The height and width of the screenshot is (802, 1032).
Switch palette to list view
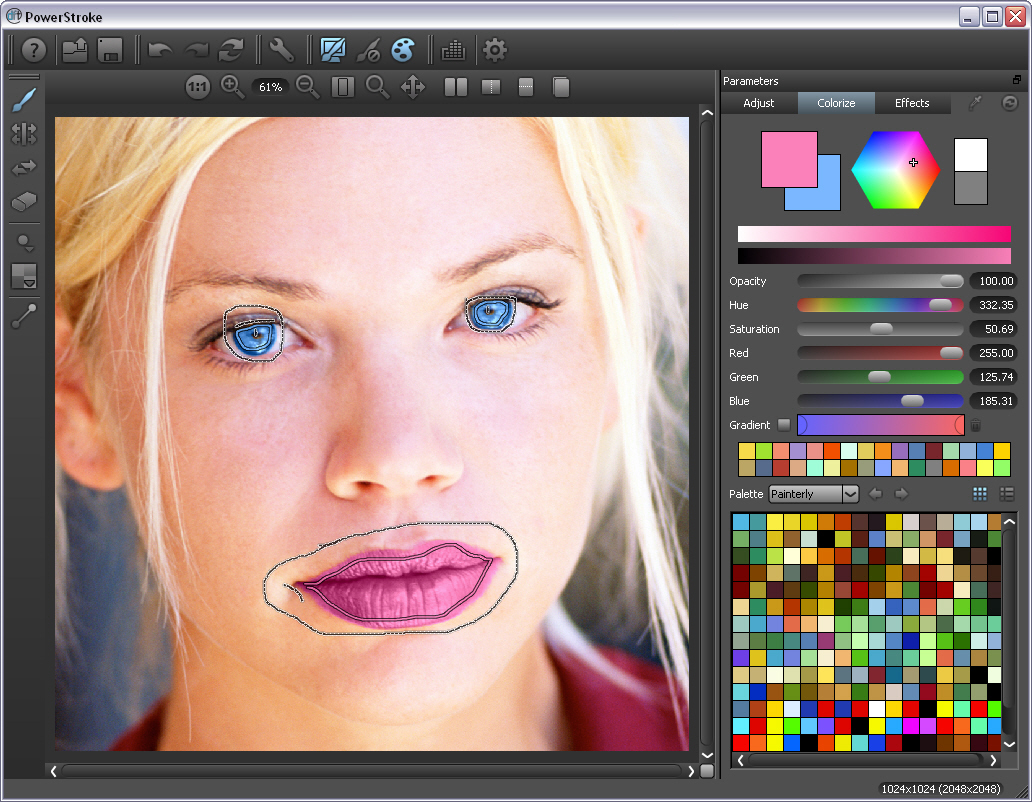1007,494
